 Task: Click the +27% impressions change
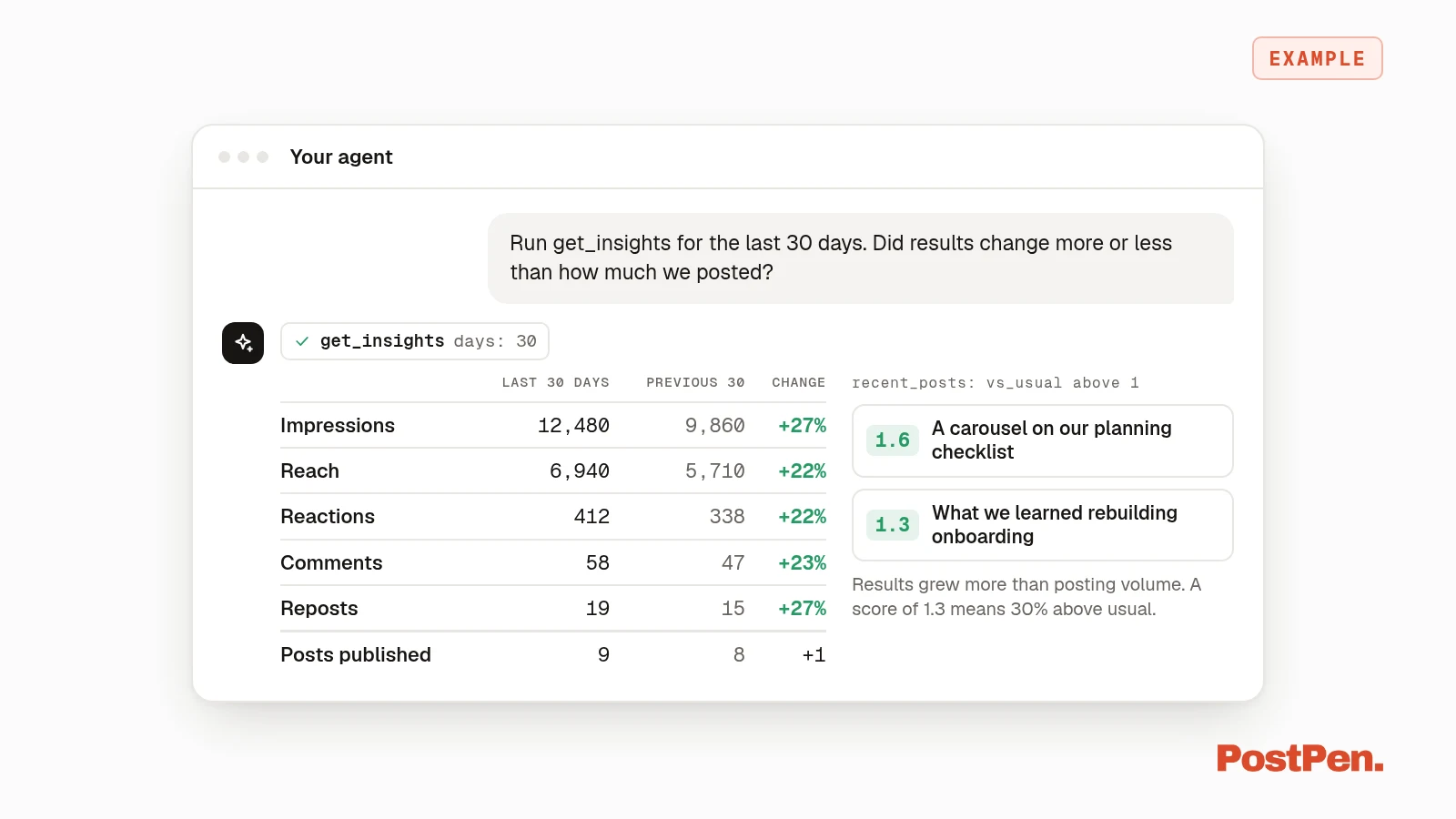click(802, 426)
